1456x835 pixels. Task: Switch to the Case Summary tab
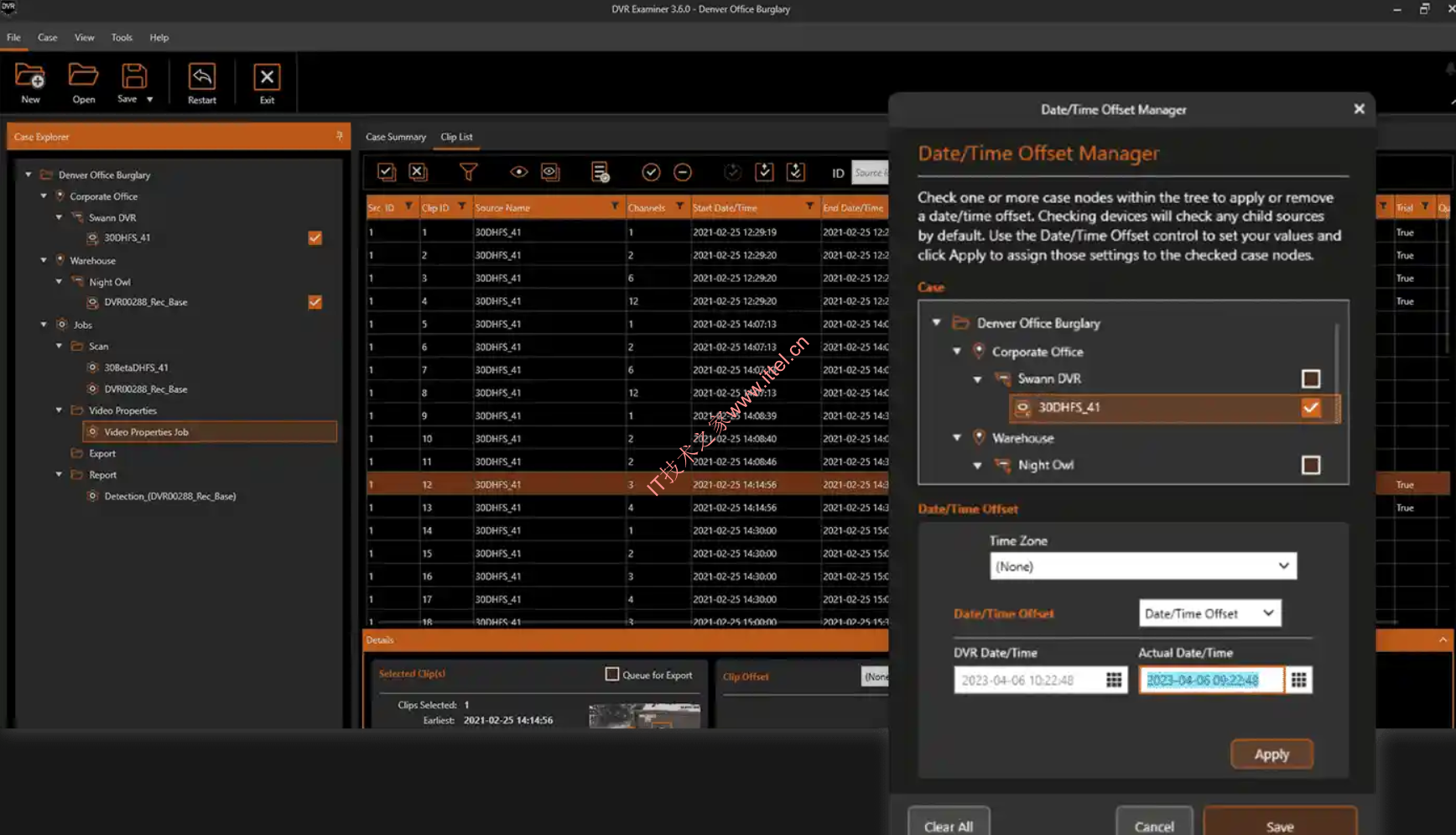(x=395, y=137)
